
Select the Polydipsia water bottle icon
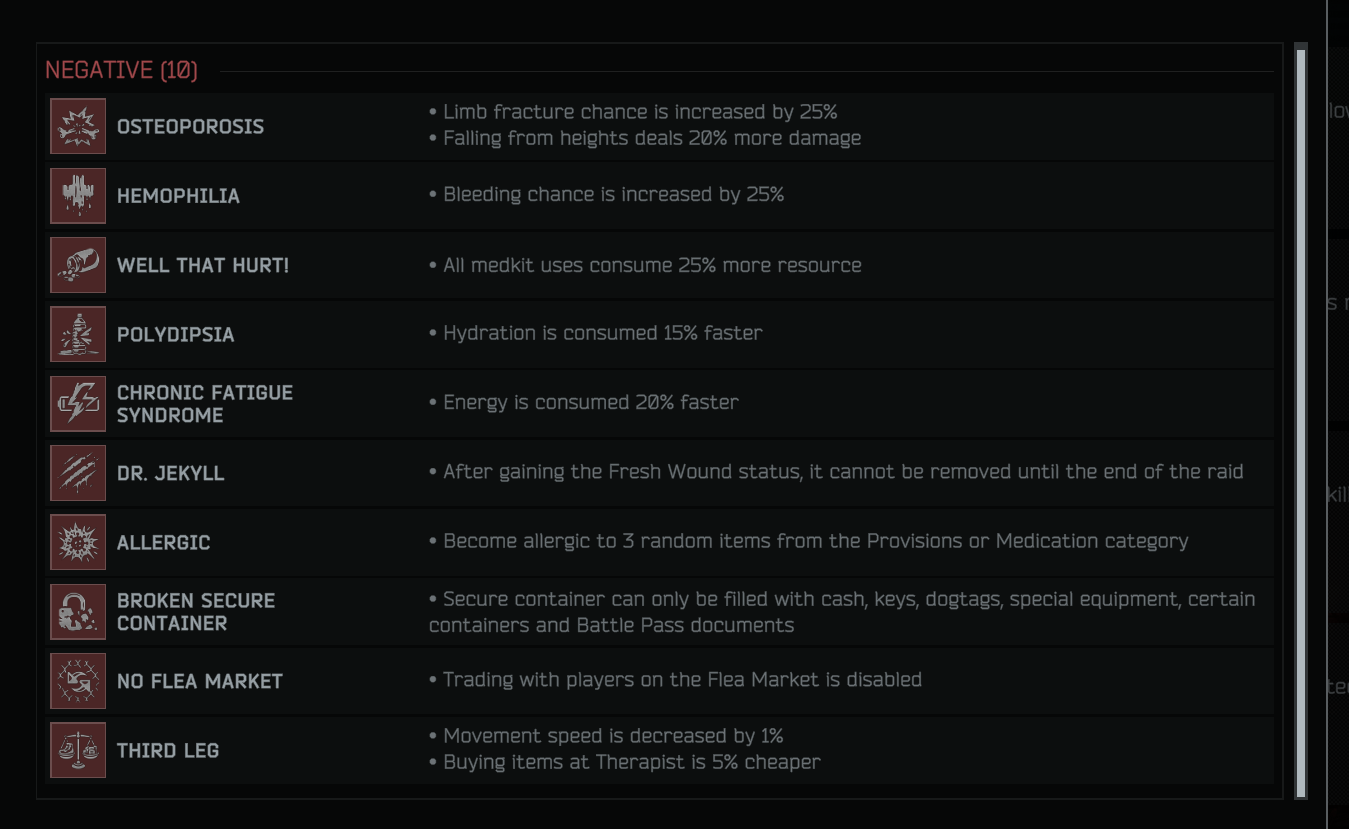(78, 334)
